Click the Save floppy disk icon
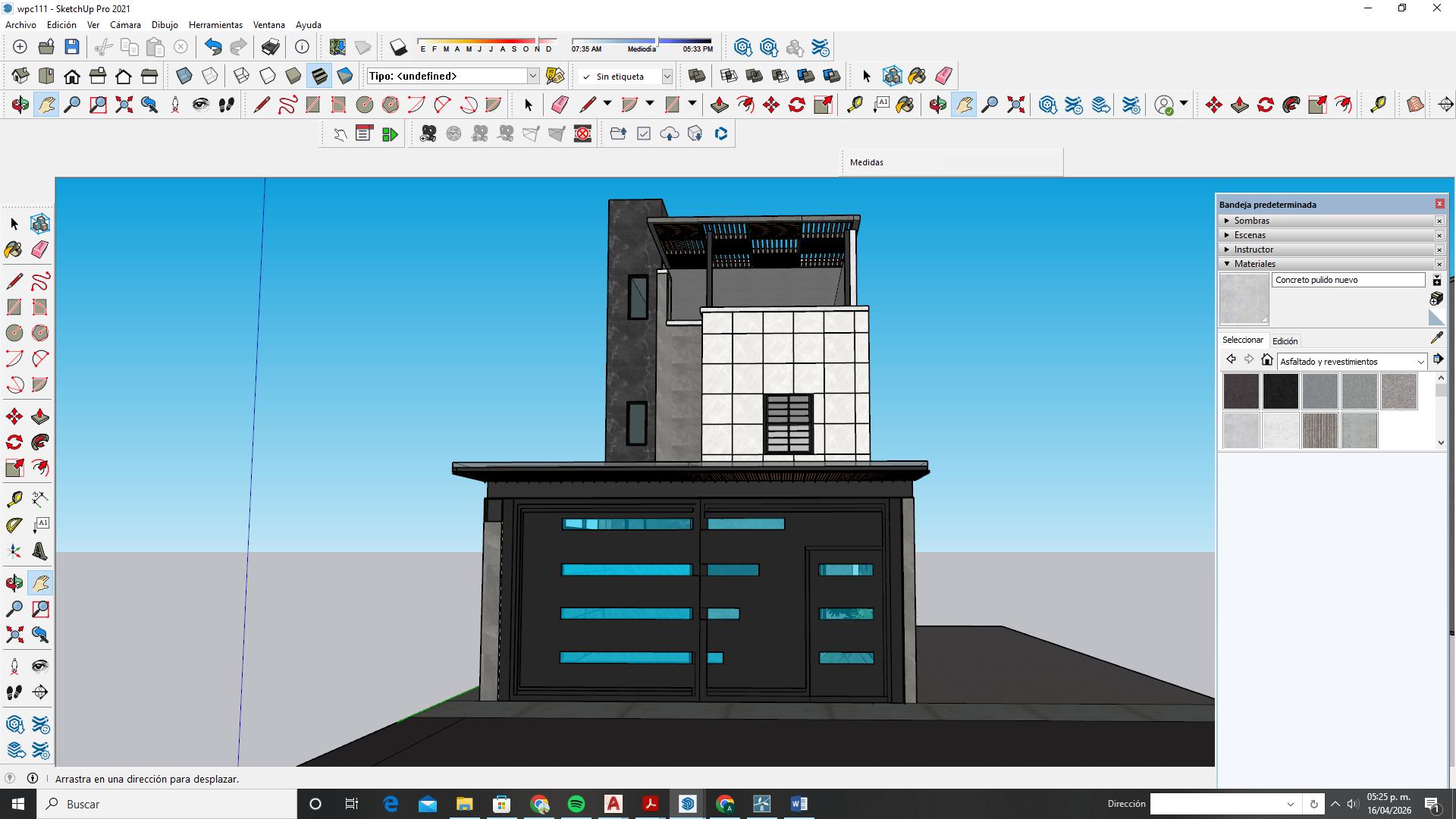The image size is (1456, 819). click(72, 47)
